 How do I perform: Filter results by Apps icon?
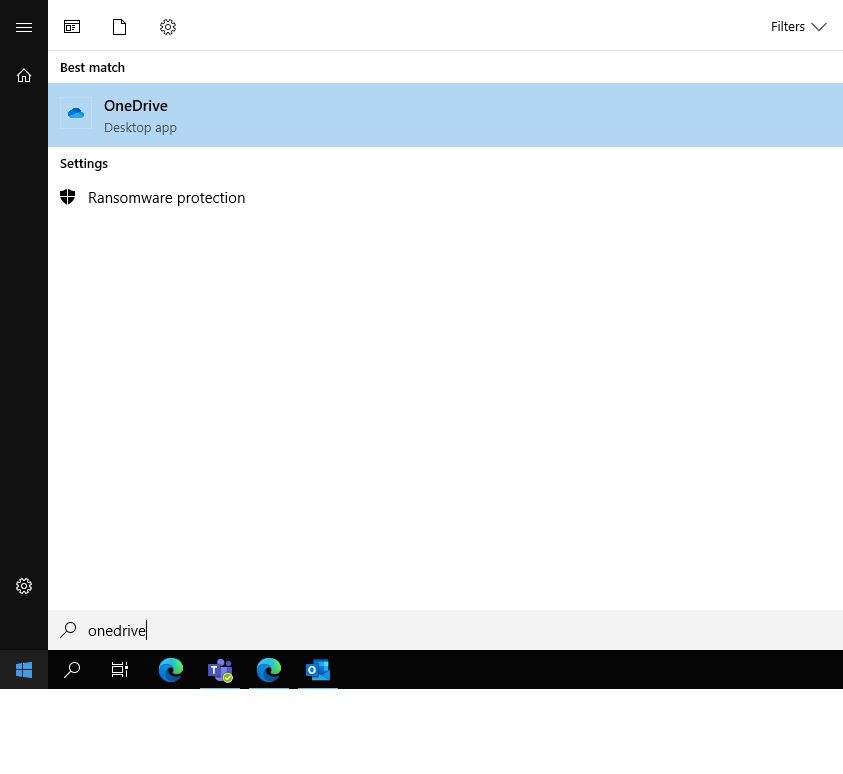pos(72,26)
